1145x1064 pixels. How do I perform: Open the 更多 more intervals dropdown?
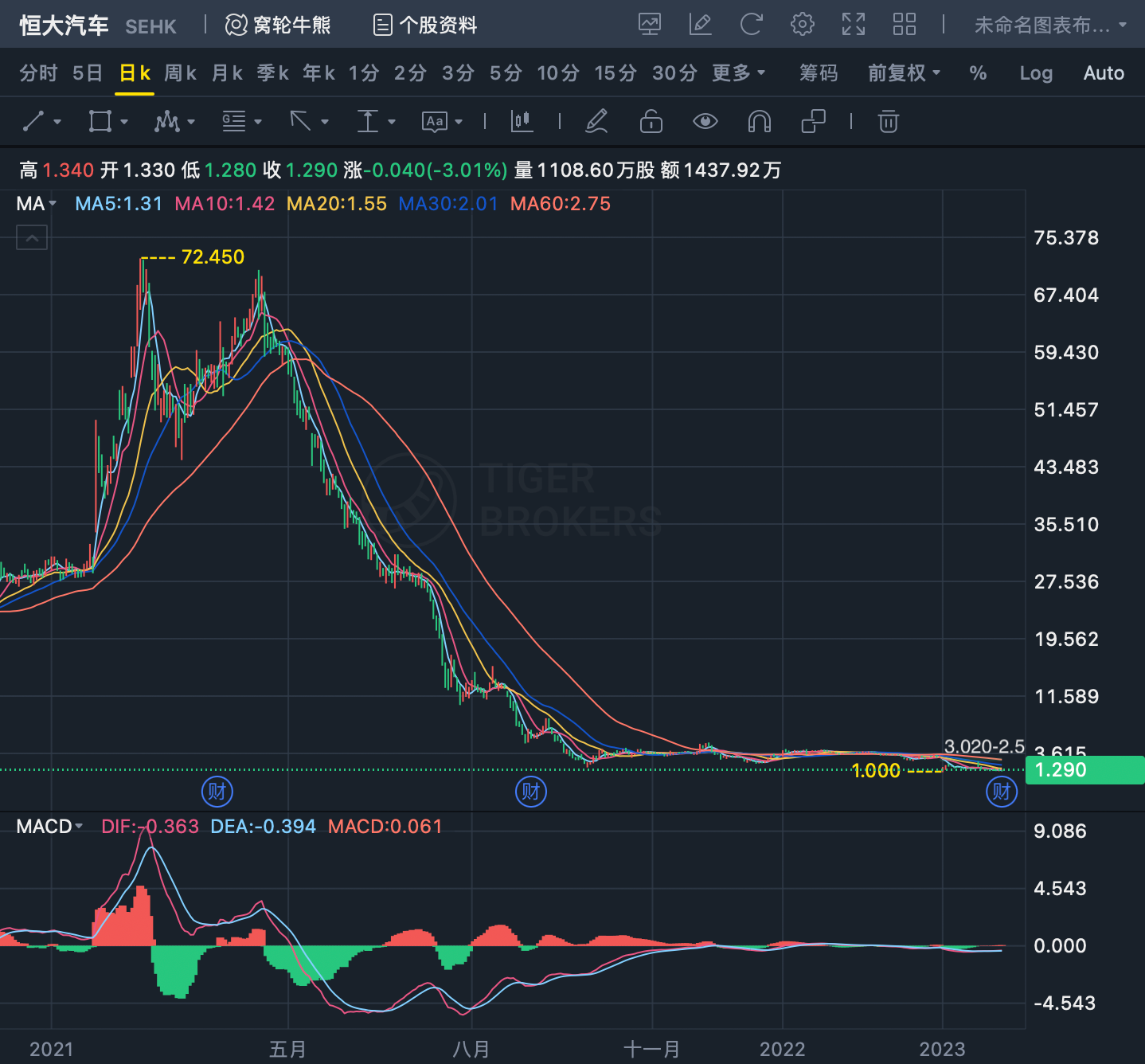tap(739, 73)
